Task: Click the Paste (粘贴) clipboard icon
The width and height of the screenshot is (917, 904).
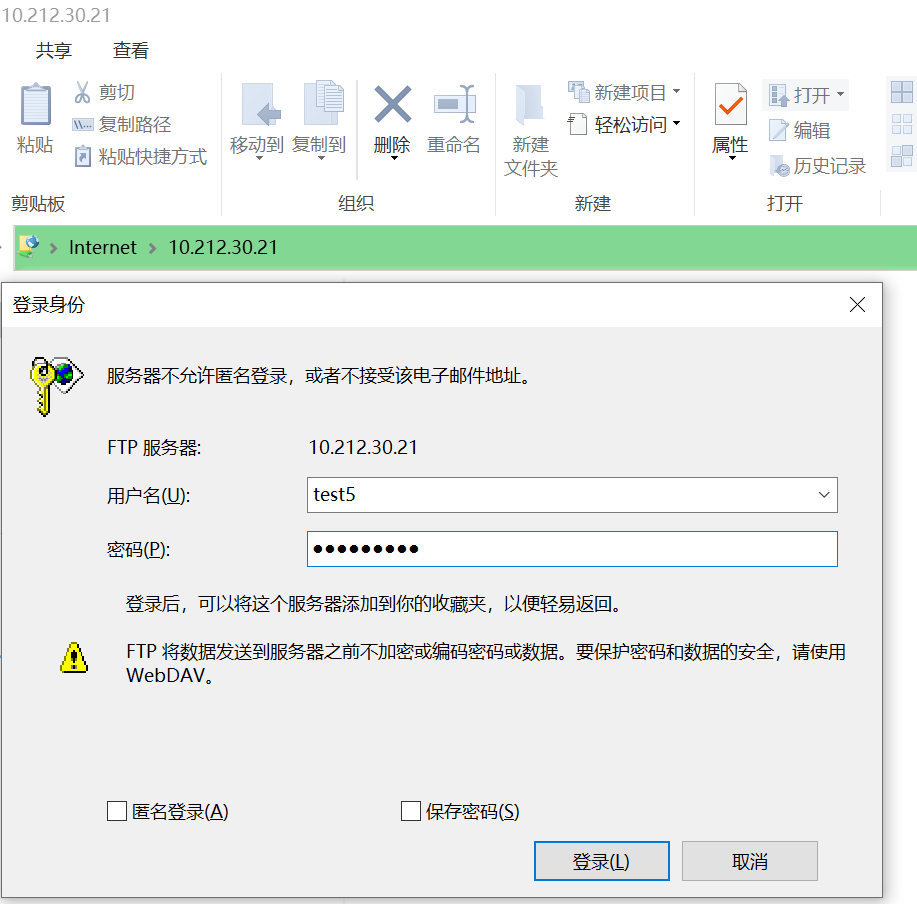Action: coord(35,104)
